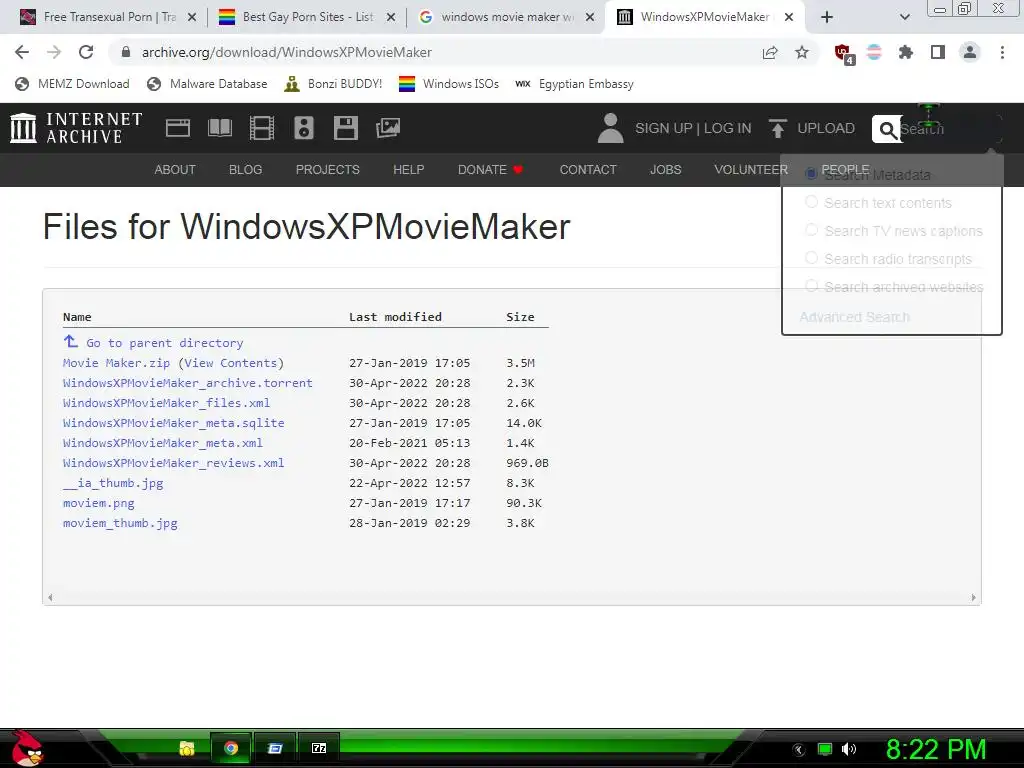The image size is (1024, 768).
Task: Open the BLOG menu item
Action: pos(246,170)
